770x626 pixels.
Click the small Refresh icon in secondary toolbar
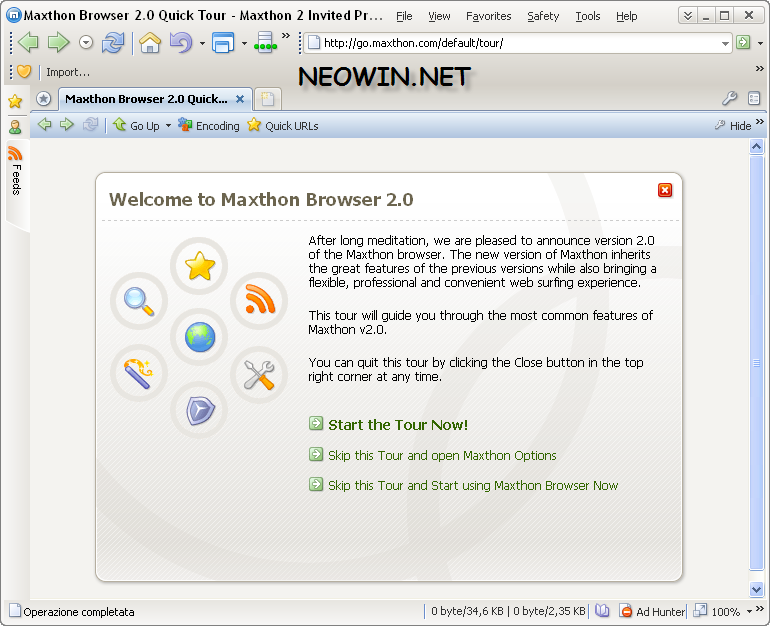click(x=90, y=125)
